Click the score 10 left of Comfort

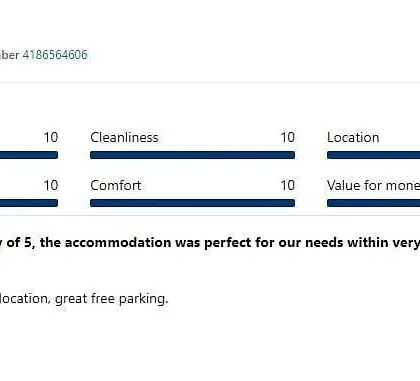pyautogui.click(x=51, y=185)
